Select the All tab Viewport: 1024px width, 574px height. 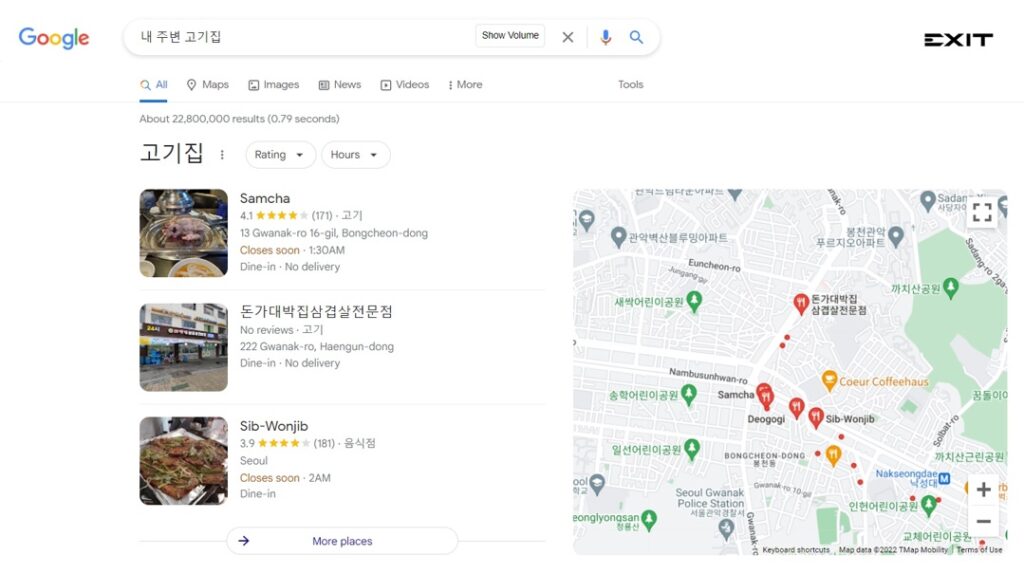pos(153,85)
